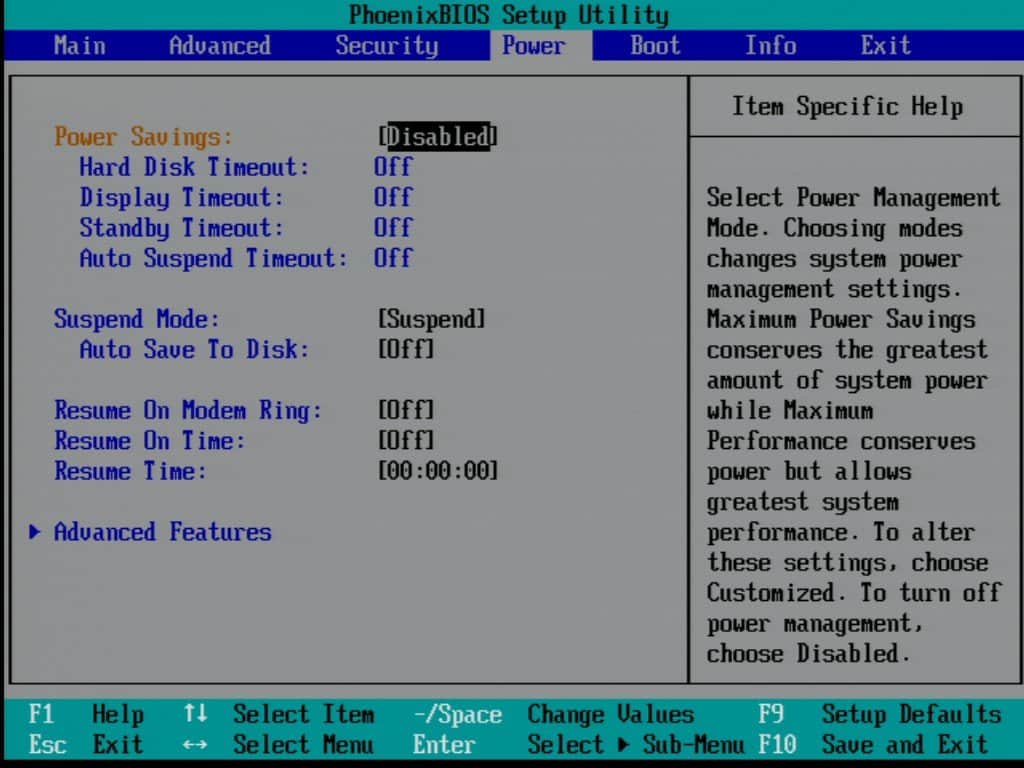
Task: Click Change Values in the footer
Action: point(611,714)
